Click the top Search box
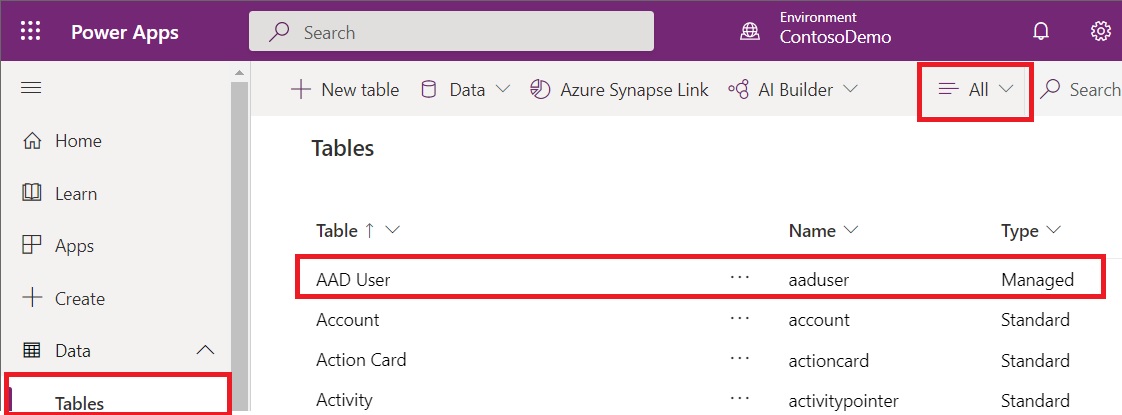 451,32
